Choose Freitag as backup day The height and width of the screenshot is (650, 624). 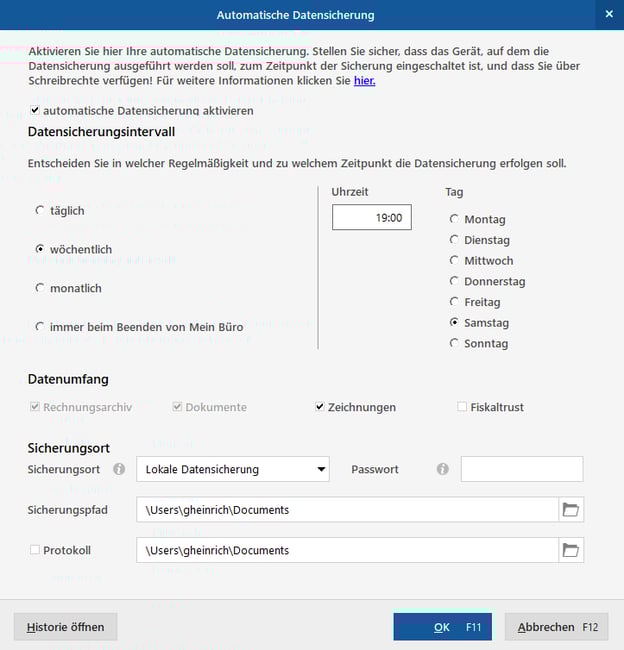click(x=455, y=302)
